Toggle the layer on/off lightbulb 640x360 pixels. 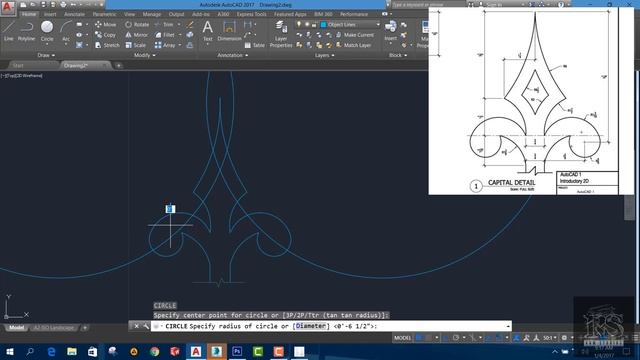[x=299, y=24]
